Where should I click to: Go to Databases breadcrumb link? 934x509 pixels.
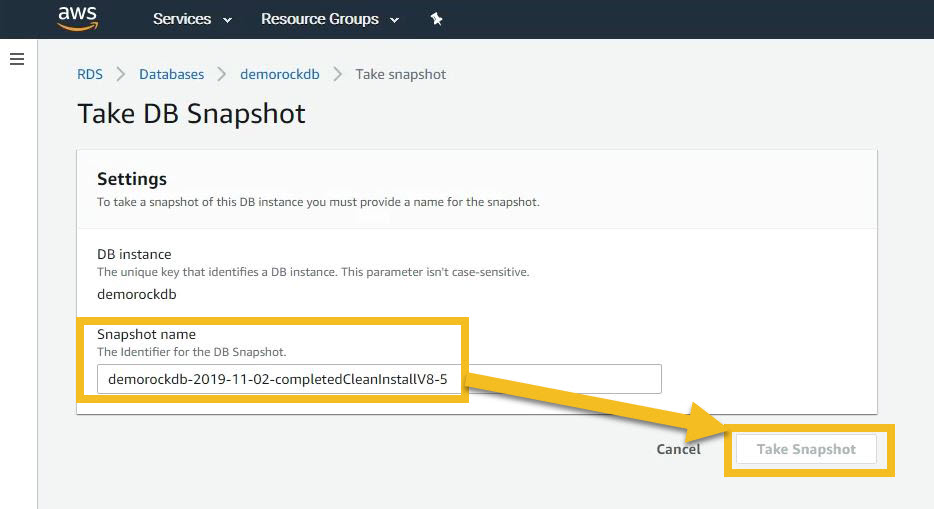(x=172, y=74)
